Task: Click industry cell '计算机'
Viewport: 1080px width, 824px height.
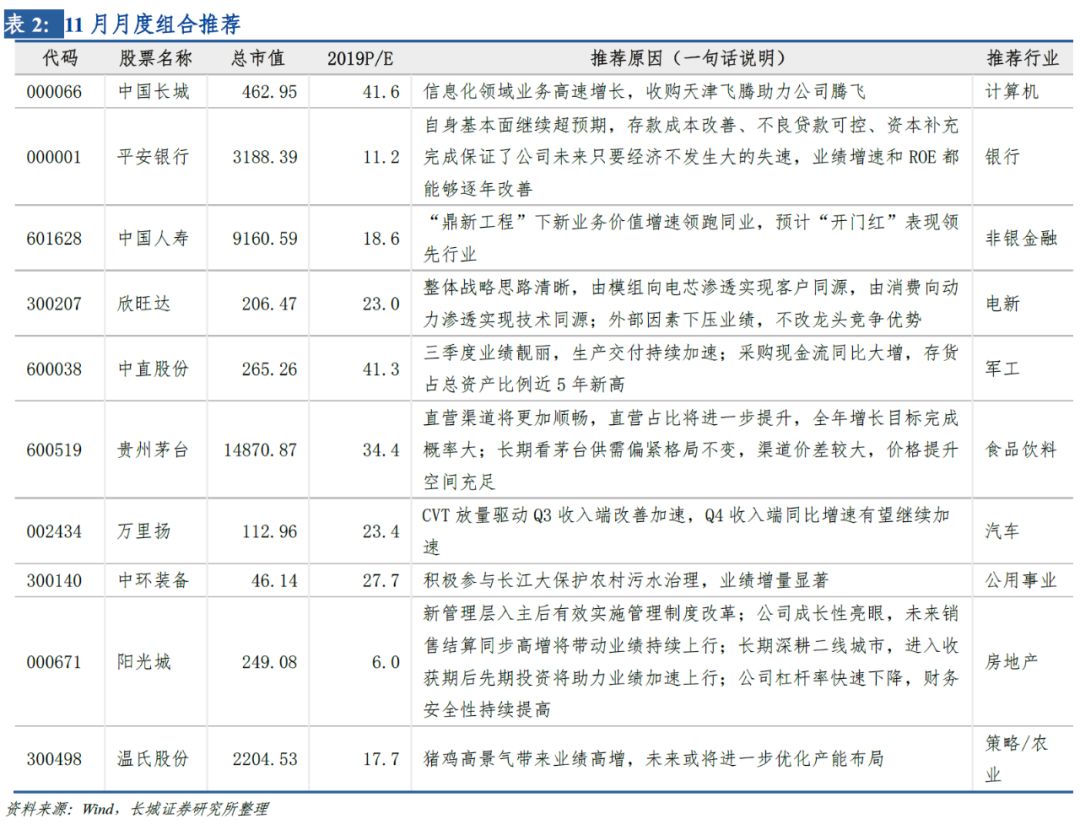Action: coord(1012,91)
